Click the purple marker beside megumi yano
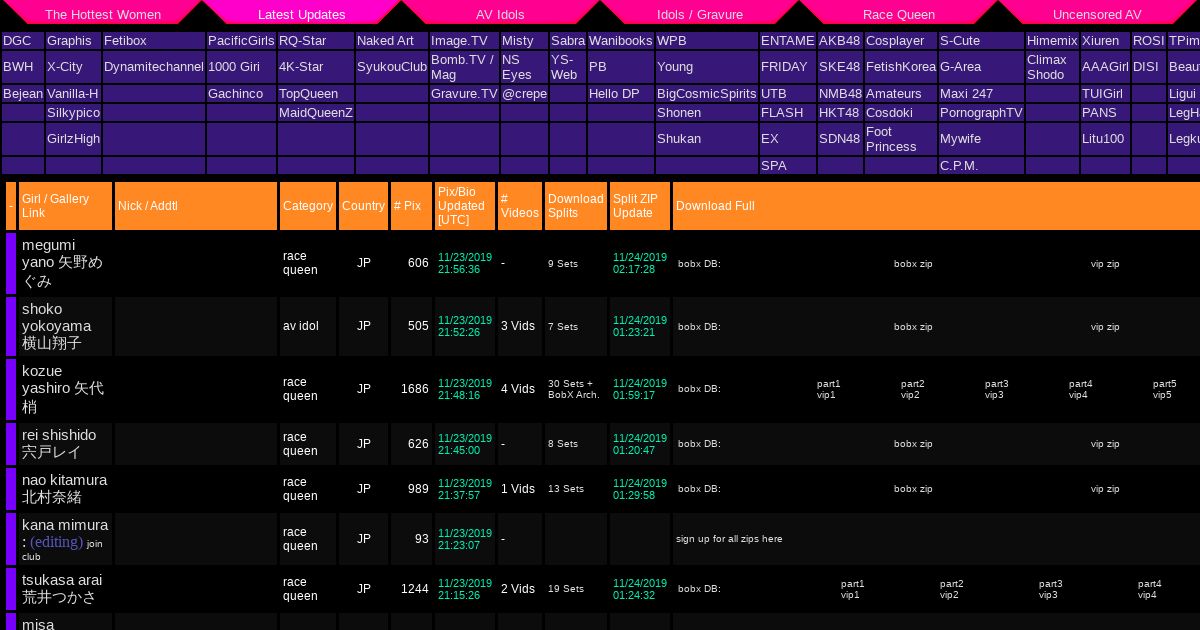This screenshot has height=630, width=1200. 11,263
